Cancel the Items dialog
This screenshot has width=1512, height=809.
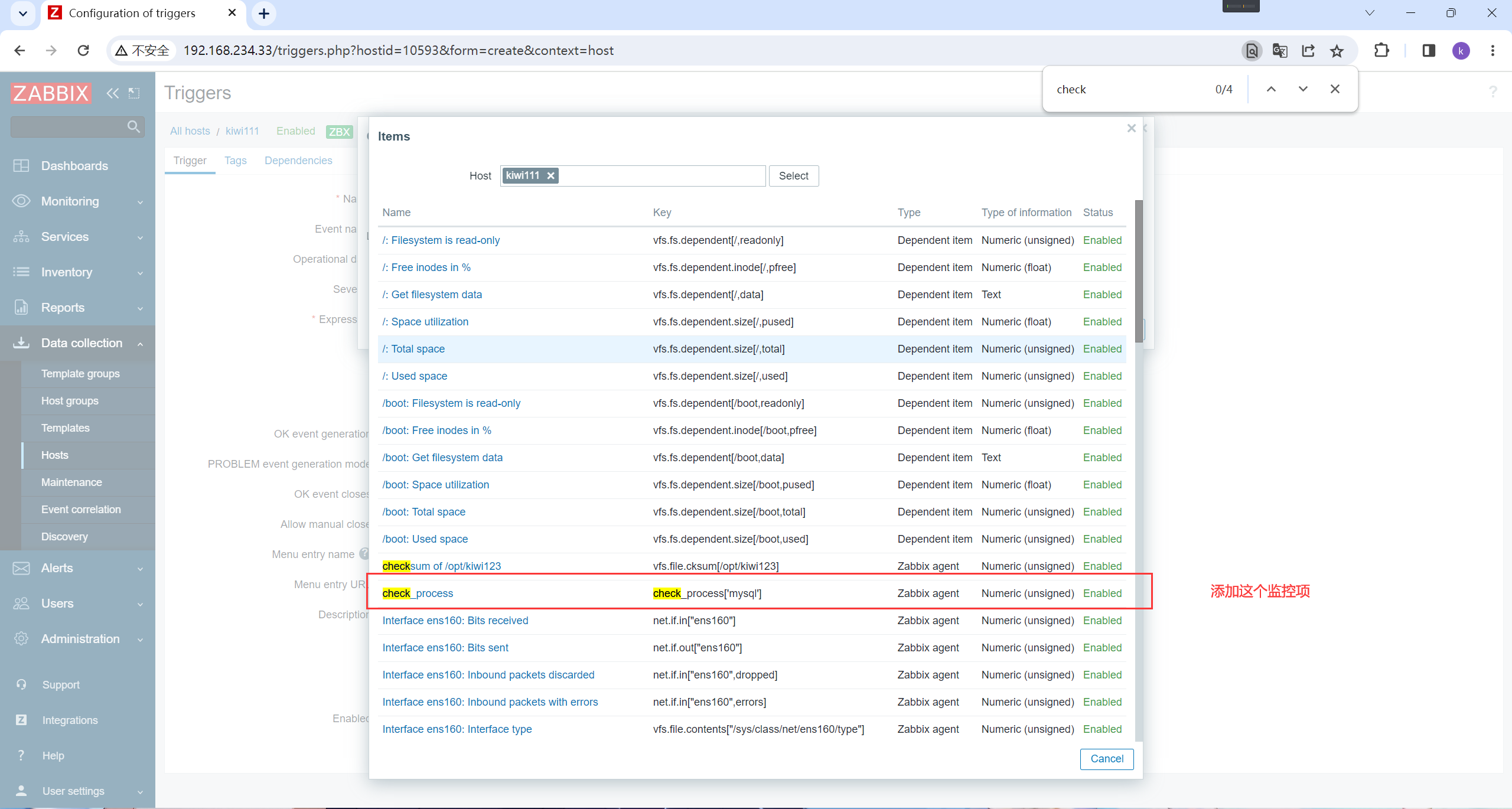click(x=1107, y=759)
